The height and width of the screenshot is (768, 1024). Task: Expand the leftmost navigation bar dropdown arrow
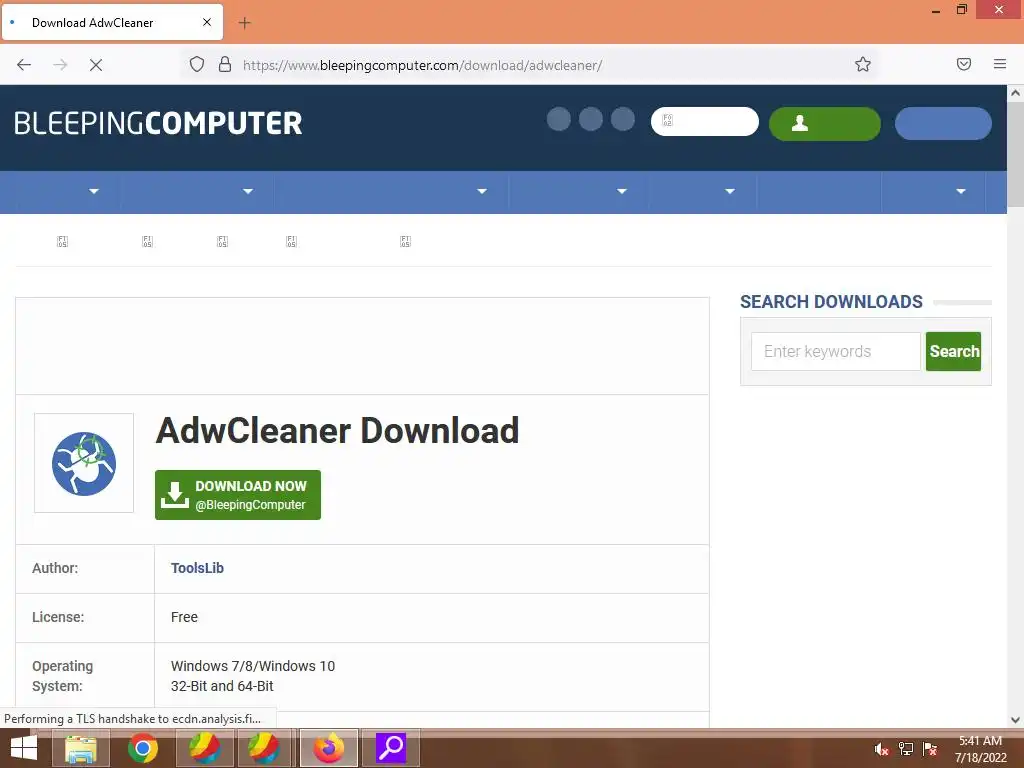coord(94,191)
